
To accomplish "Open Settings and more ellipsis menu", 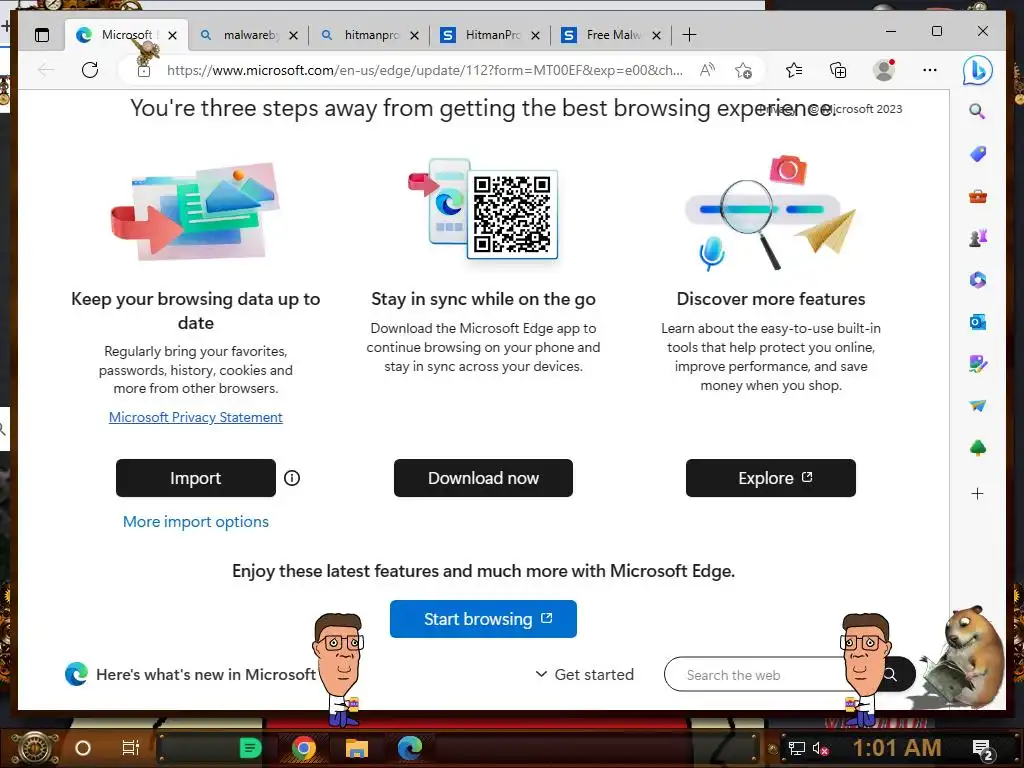I will (930, 70).
